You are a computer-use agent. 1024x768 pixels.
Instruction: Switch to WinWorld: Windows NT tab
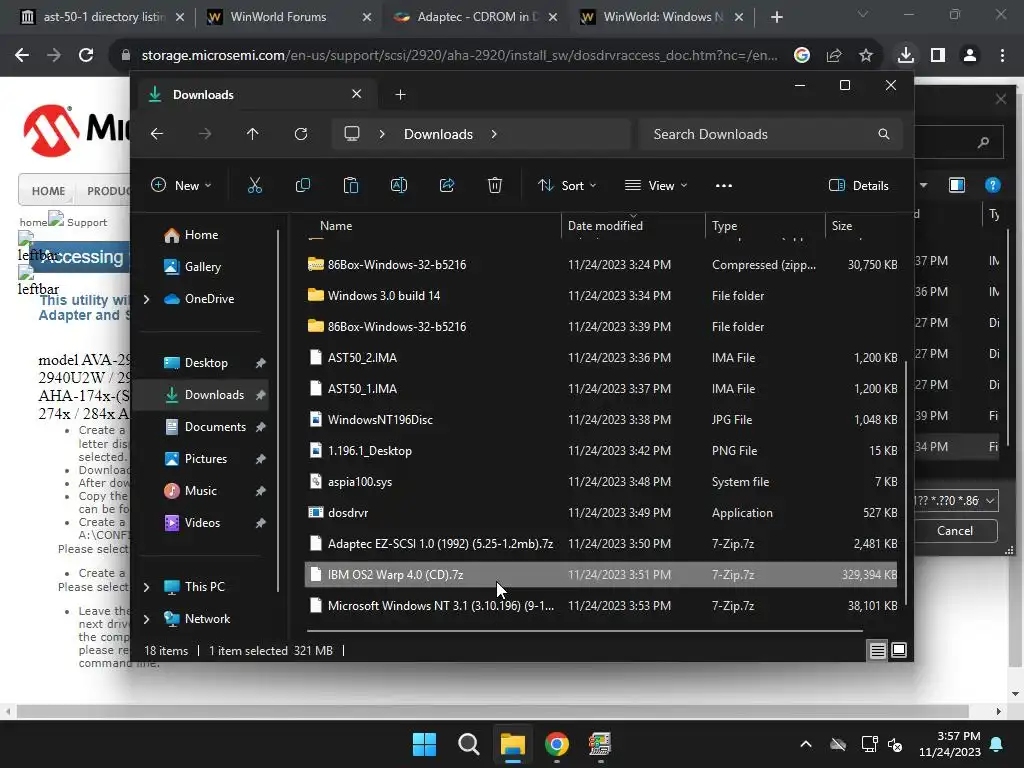(663, 17)
